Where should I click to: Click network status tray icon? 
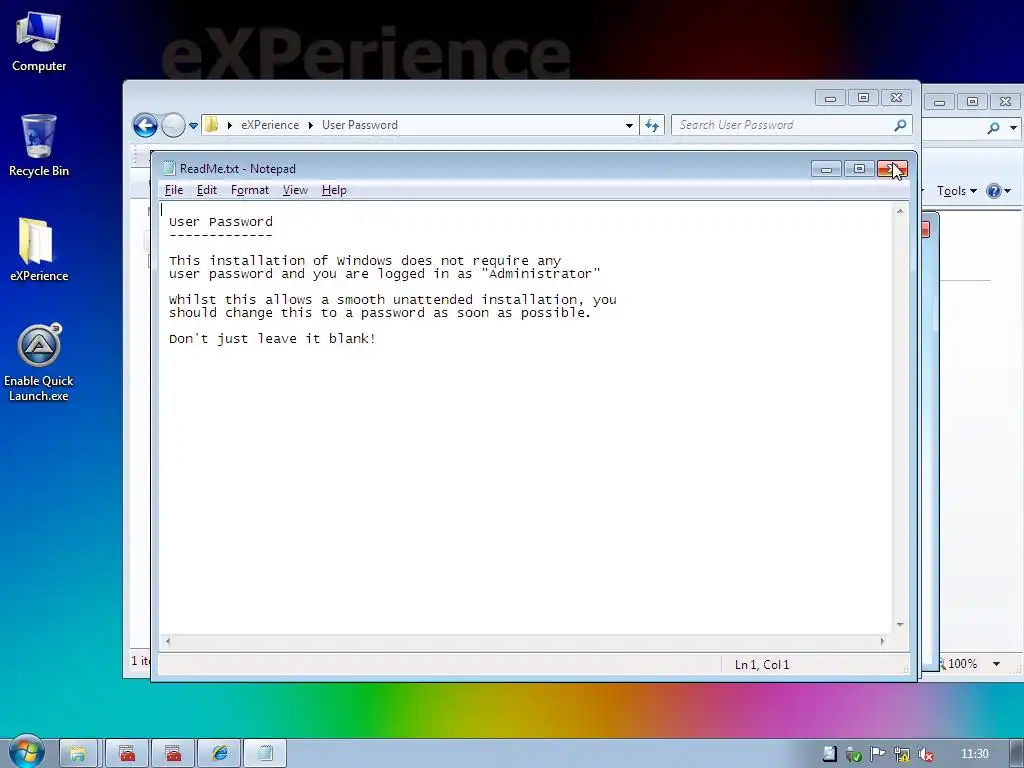(901, 754)
